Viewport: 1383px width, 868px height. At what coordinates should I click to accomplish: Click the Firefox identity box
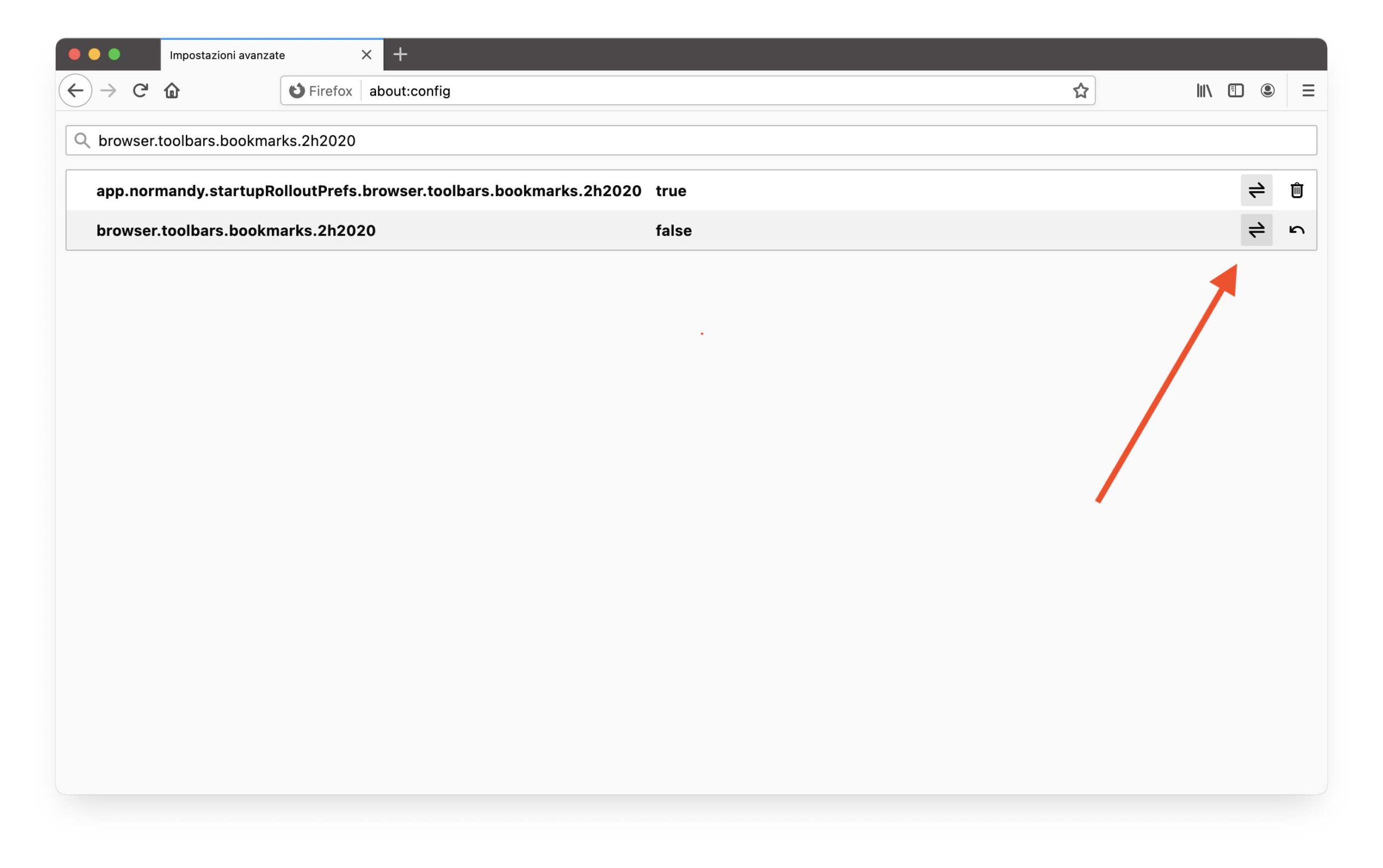coord(321,91)
